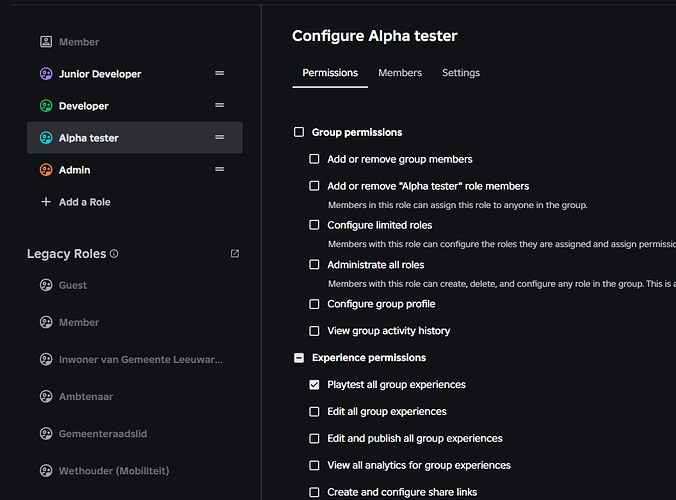This screenshot has height=500, width=676.
Task: Grab the Alpha tester reorder handle
Action: point(219,137)
